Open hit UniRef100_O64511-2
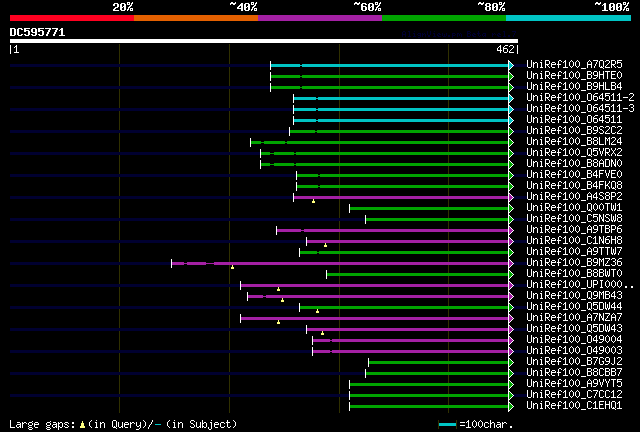 [580, 98]
